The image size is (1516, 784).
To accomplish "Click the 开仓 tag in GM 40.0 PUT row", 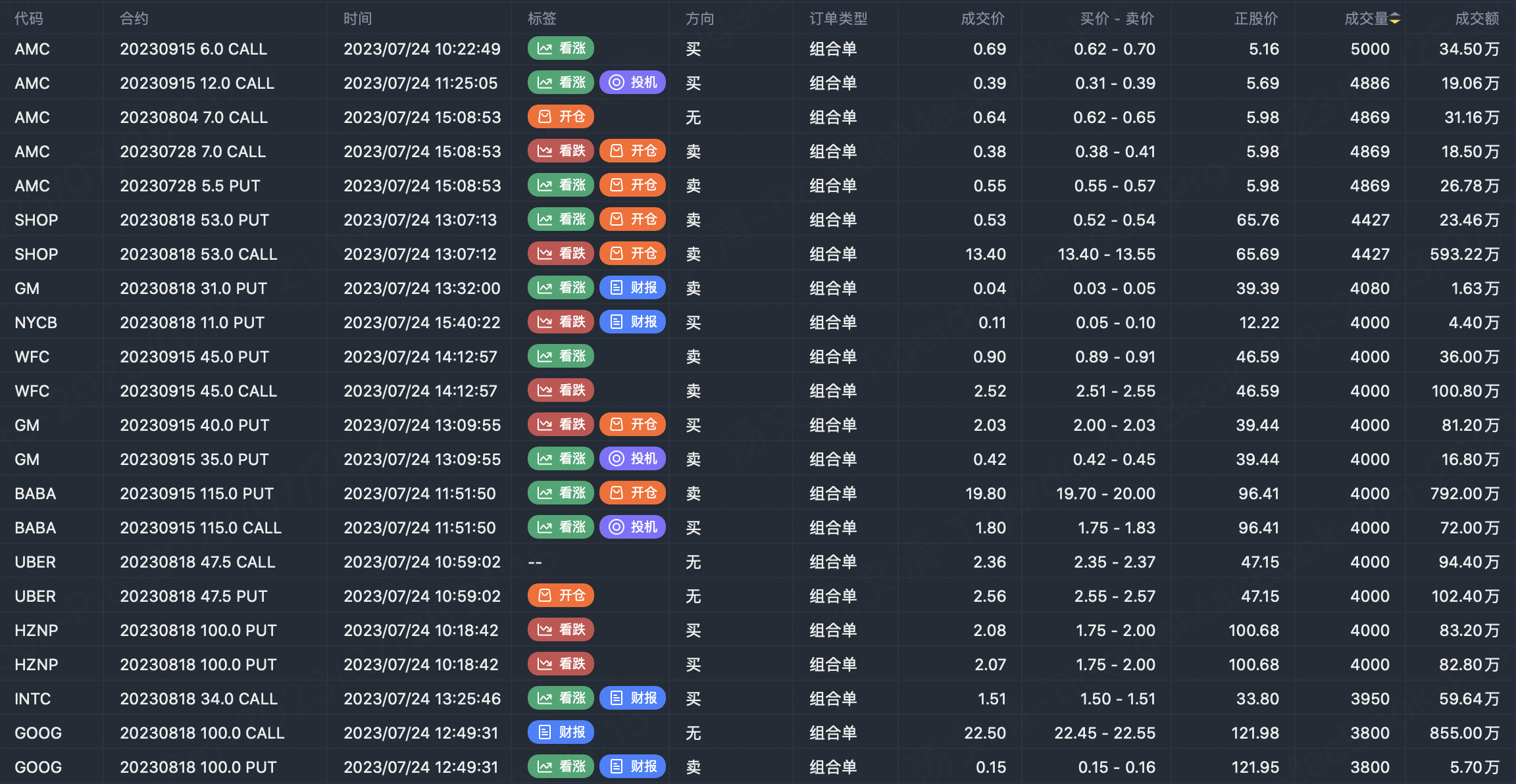I will tap(633, 424).
